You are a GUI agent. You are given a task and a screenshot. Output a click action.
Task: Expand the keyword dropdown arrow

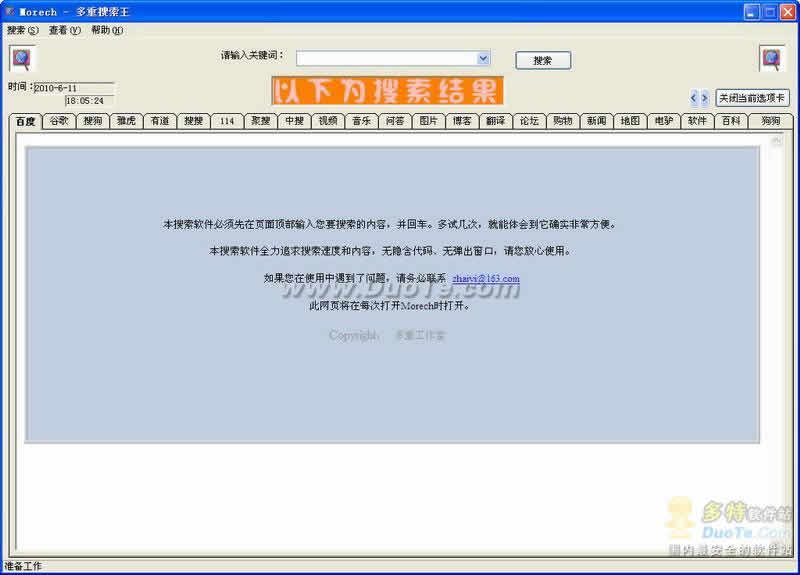point(483,59)
